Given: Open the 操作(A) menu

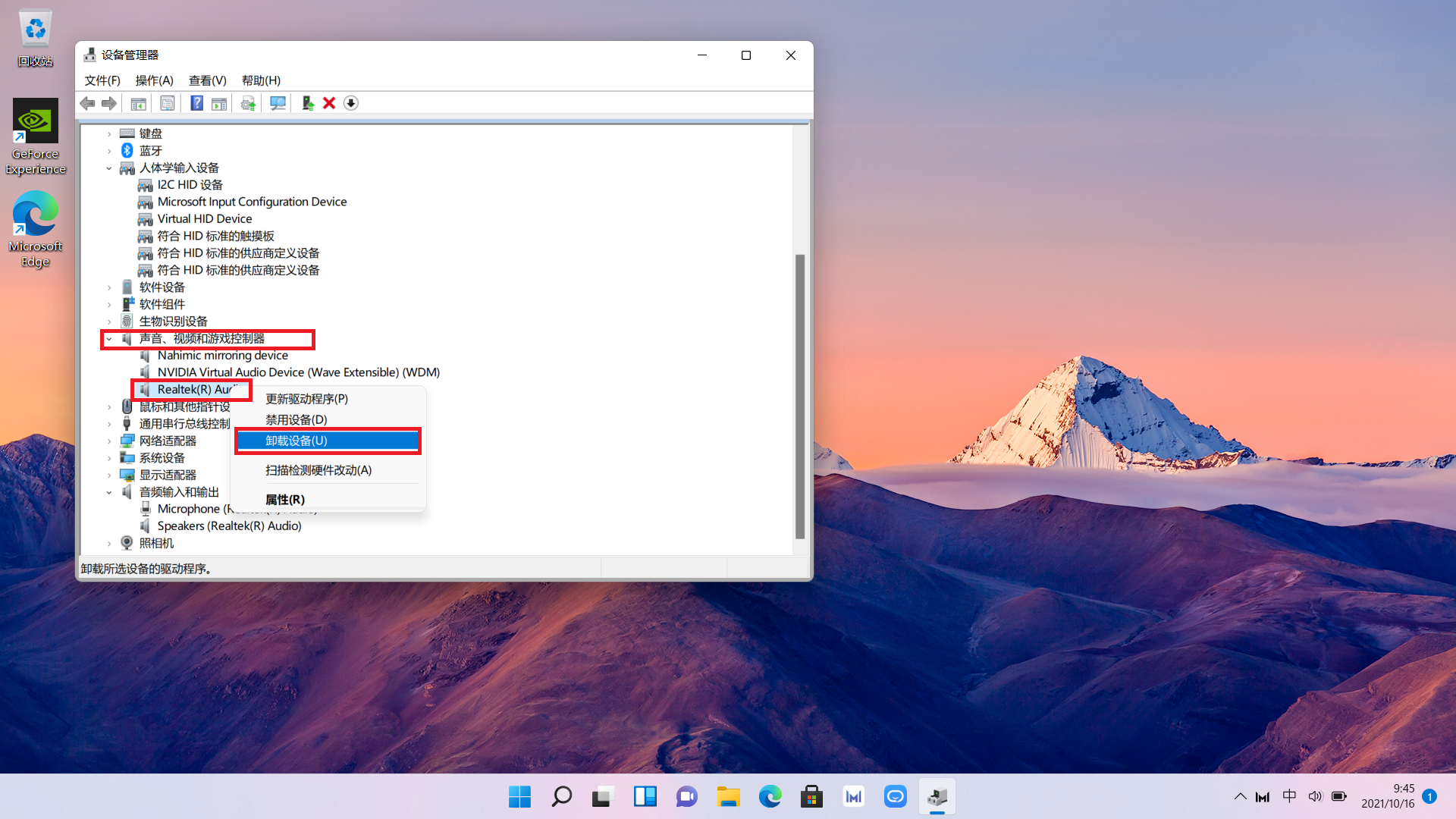Looking at the screenshot, I should (x=154, y=80).
